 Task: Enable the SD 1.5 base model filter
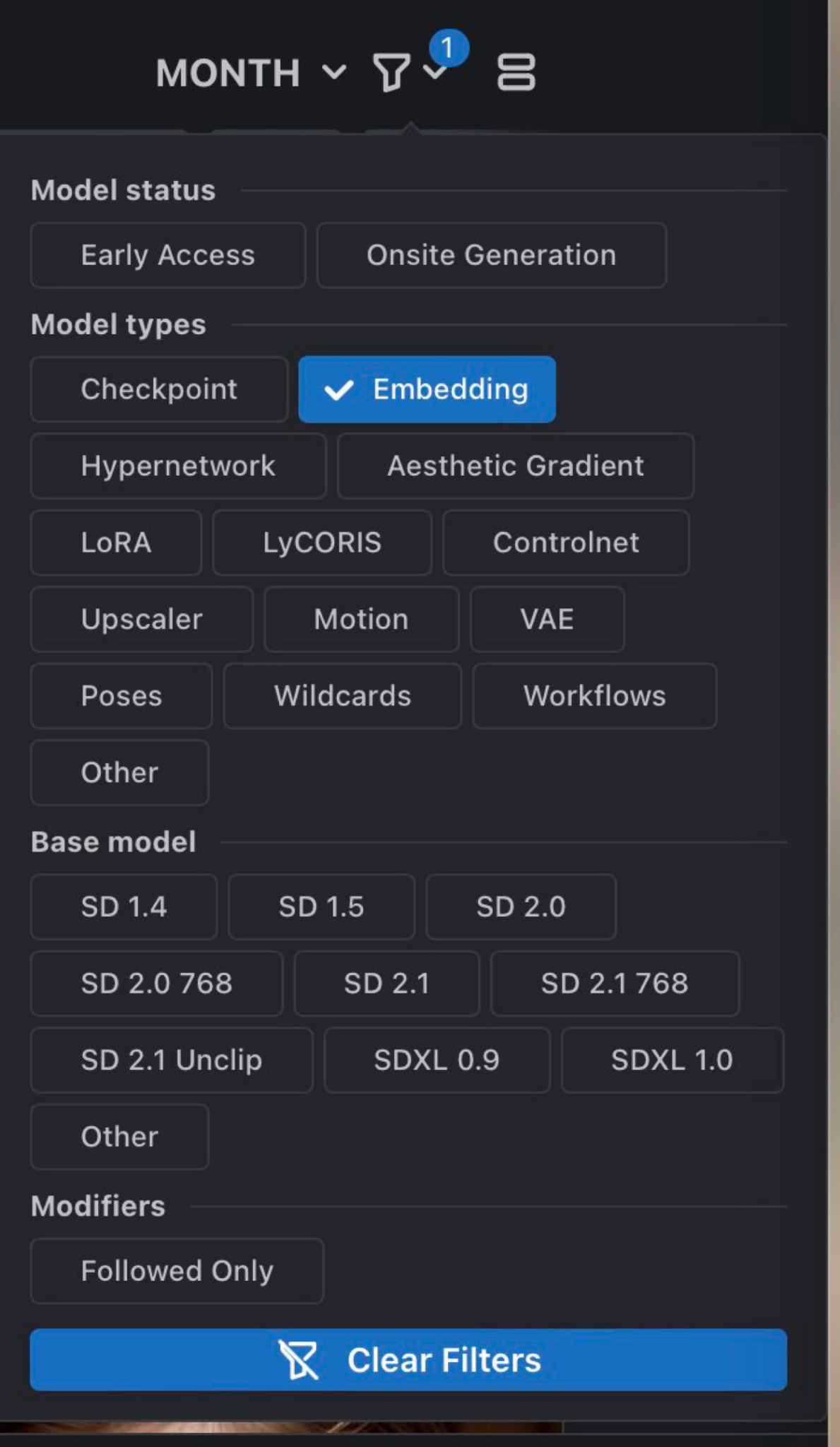pos(321,907)
